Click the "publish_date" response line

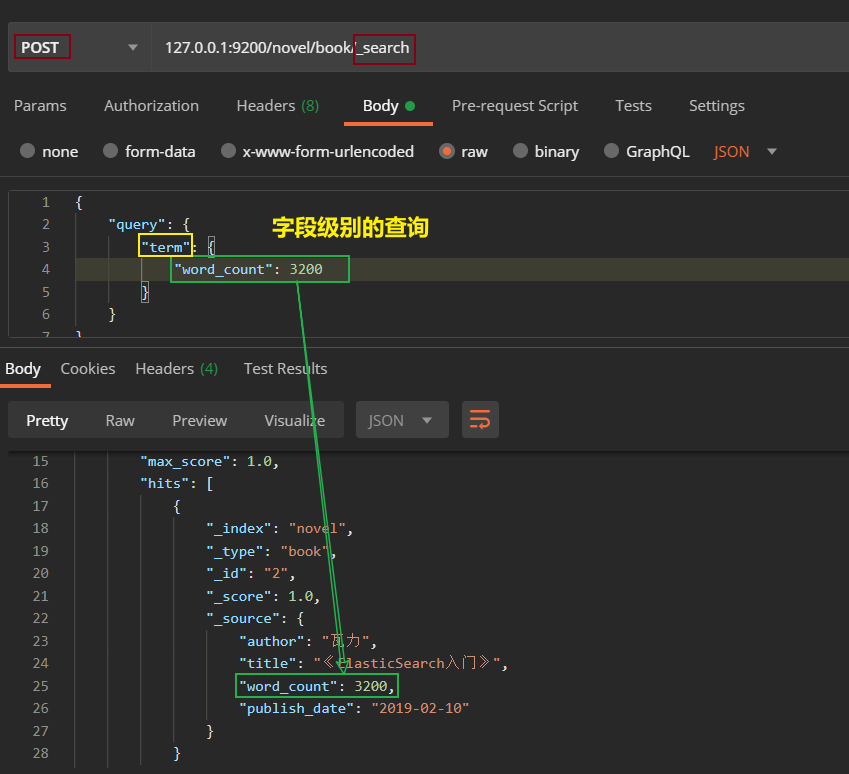354,708
